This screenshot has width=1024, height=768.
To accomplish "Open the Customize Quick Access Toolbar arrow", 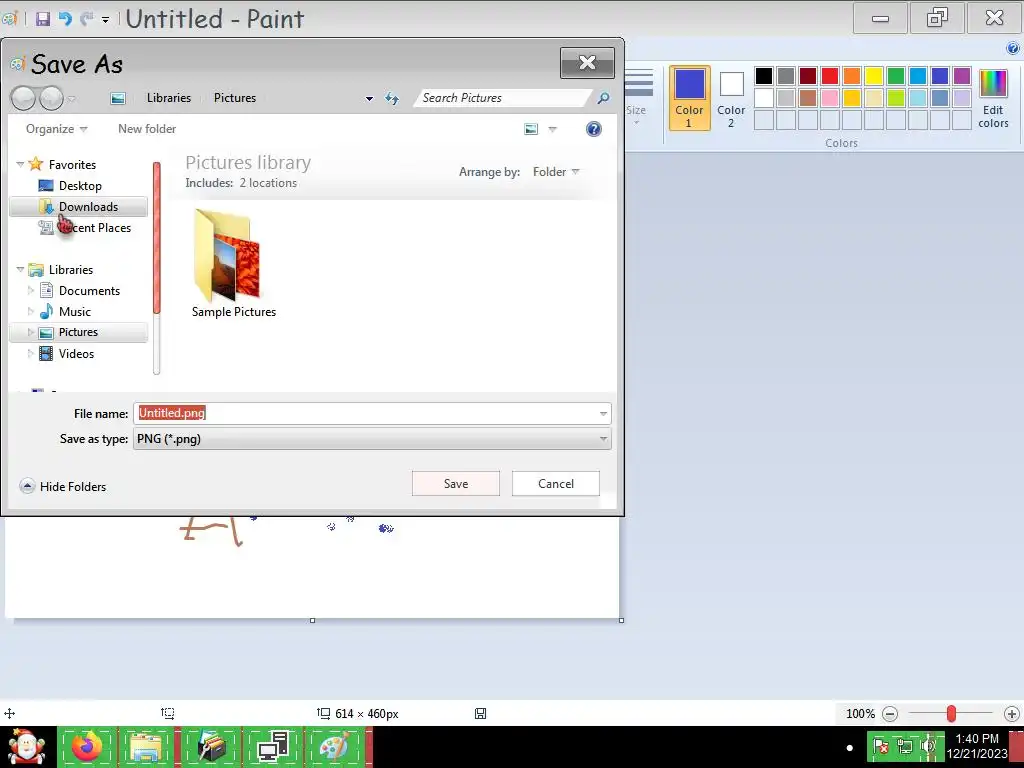I will point(105,20).
